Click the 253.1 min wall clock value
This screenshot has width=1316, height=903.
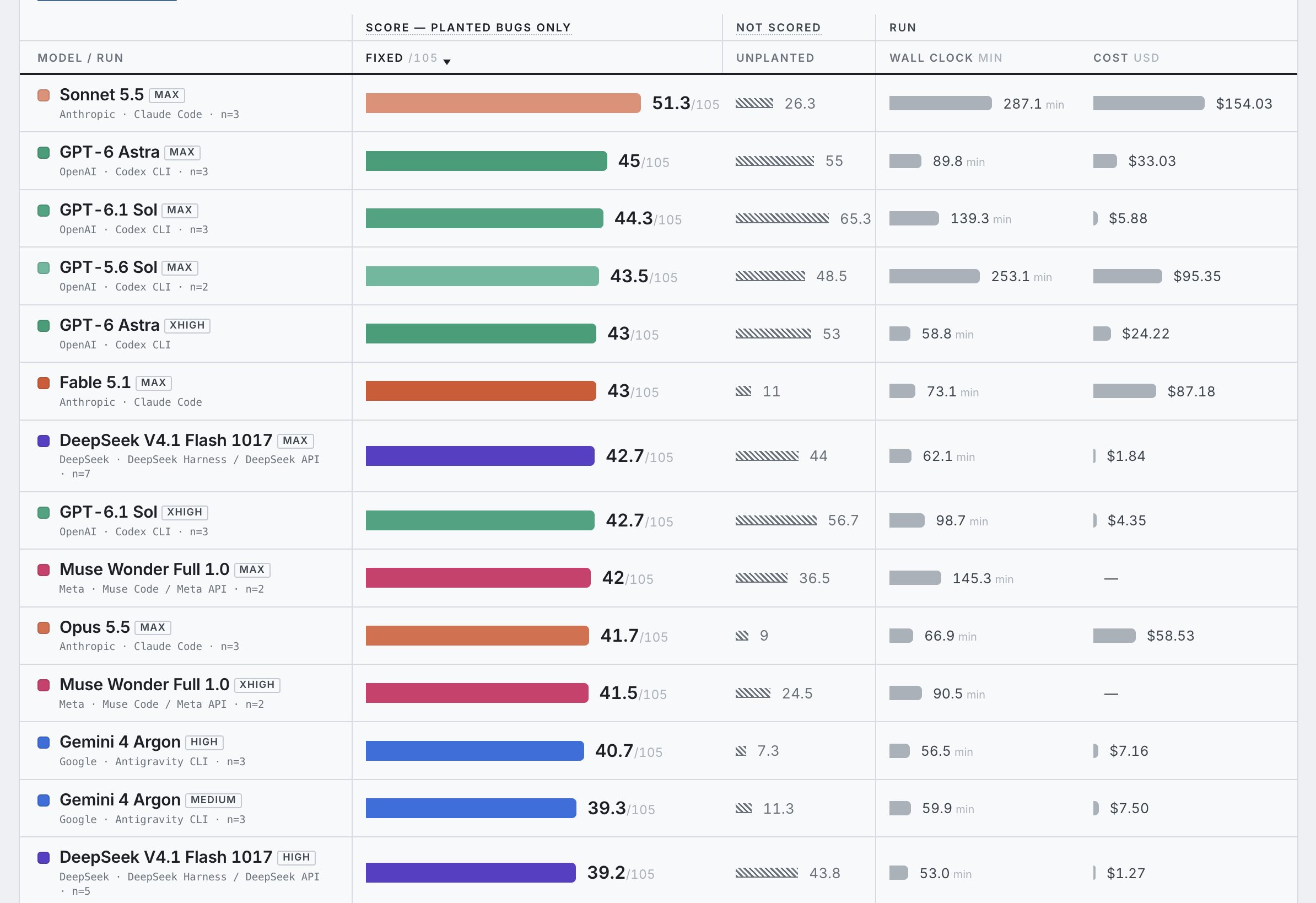(1021, 276)
